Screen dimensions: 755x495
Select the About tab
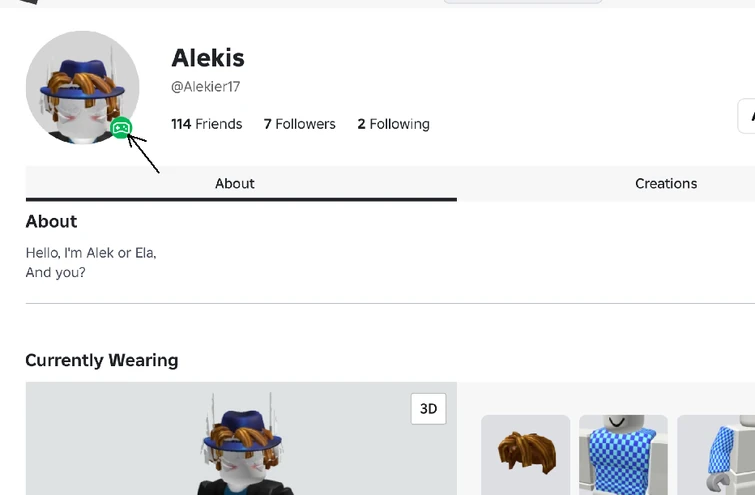235,183
